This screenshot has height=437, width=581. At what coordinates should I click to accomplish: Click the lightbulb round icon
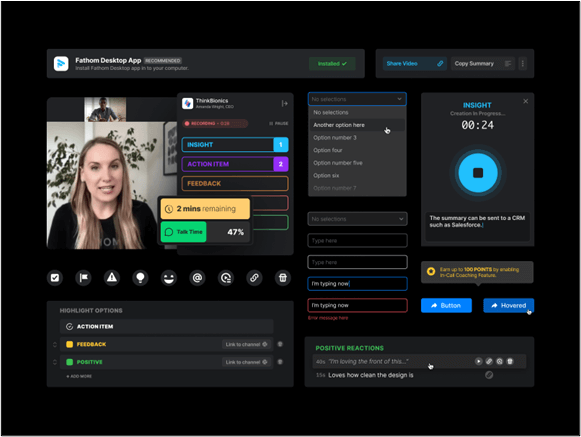140,278
